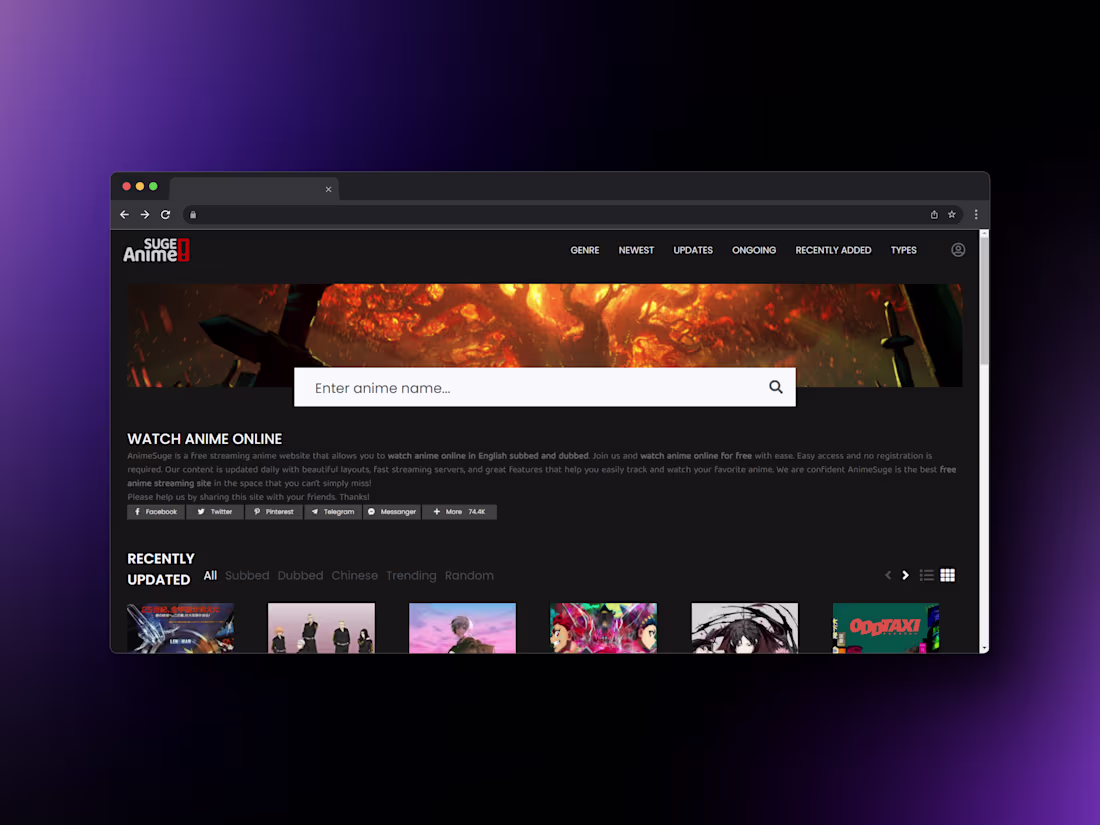Click the AnimeSuge logo

[x=156, y=250]
